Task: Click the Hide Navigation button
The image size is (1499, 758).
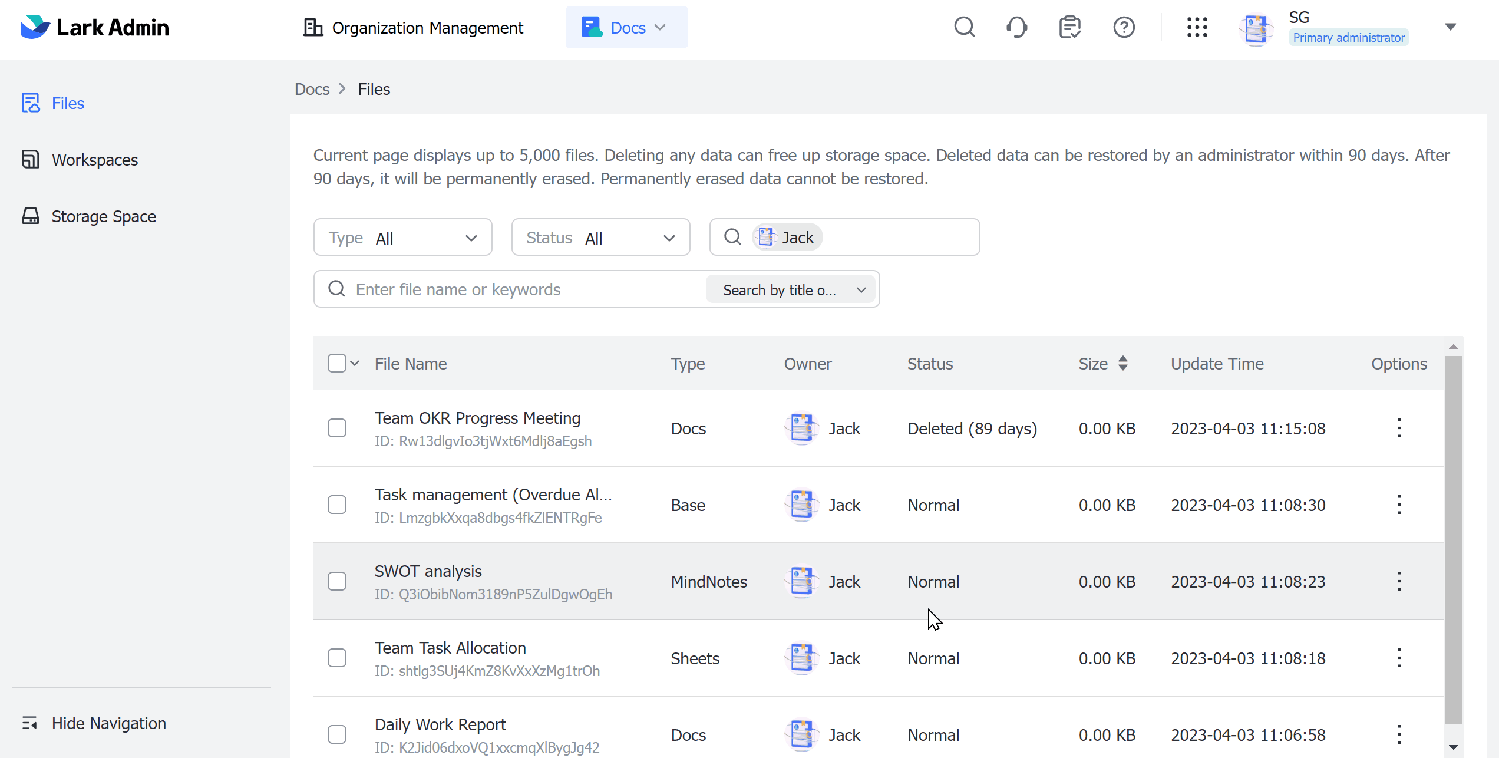Action: (93, 723)
